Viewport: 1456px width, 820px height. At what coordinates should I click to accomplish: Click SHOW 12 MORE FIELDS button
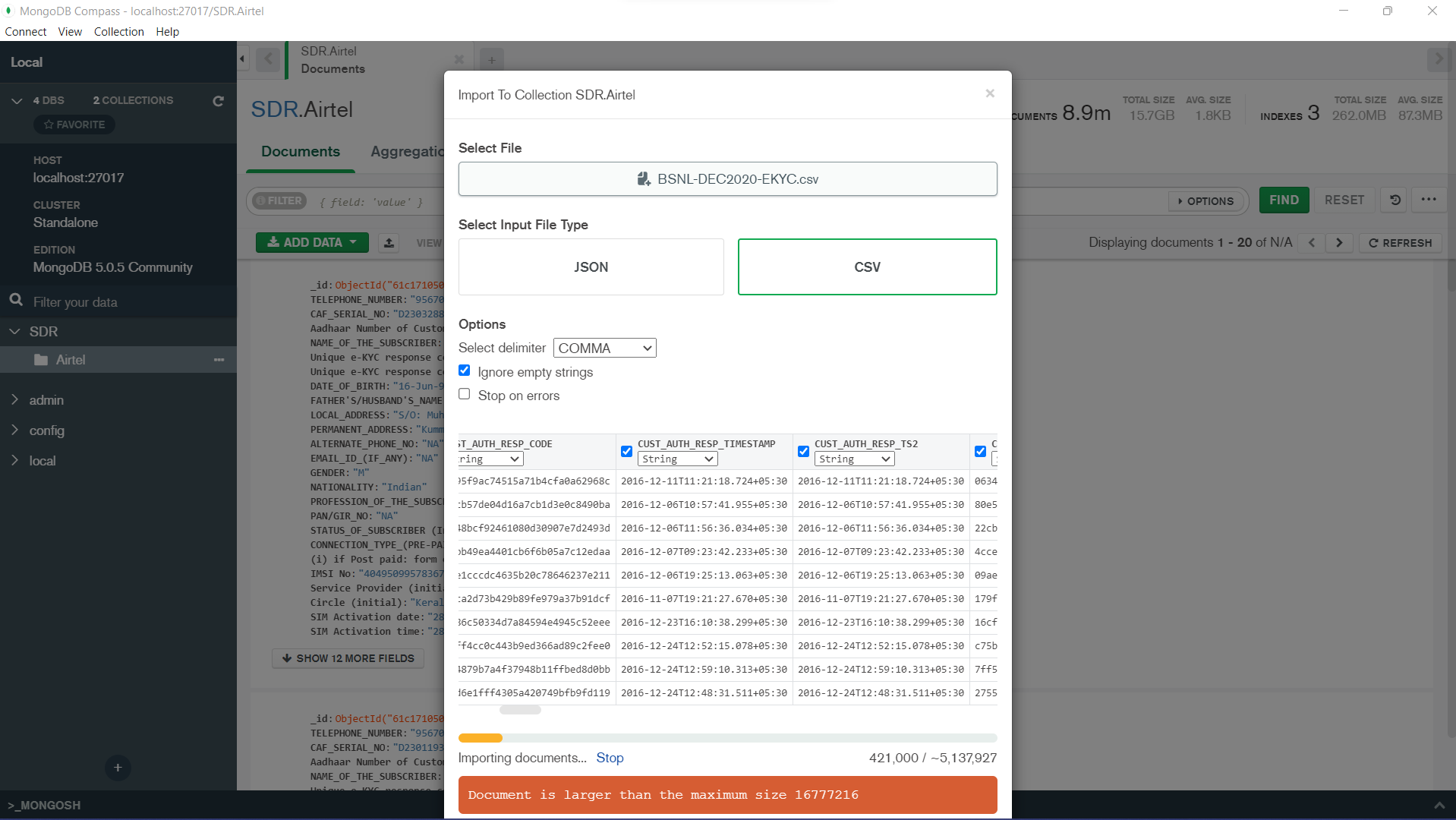(348, 658)
